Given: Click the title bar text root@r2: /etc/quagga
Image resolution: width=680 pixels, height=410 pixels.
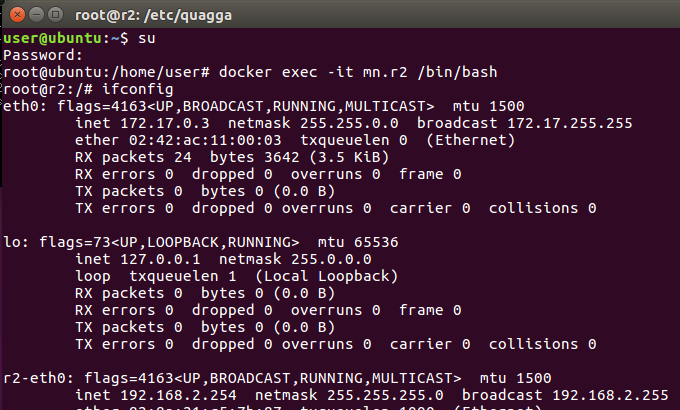Looking at the screenshot, I should tap(154, 16).
